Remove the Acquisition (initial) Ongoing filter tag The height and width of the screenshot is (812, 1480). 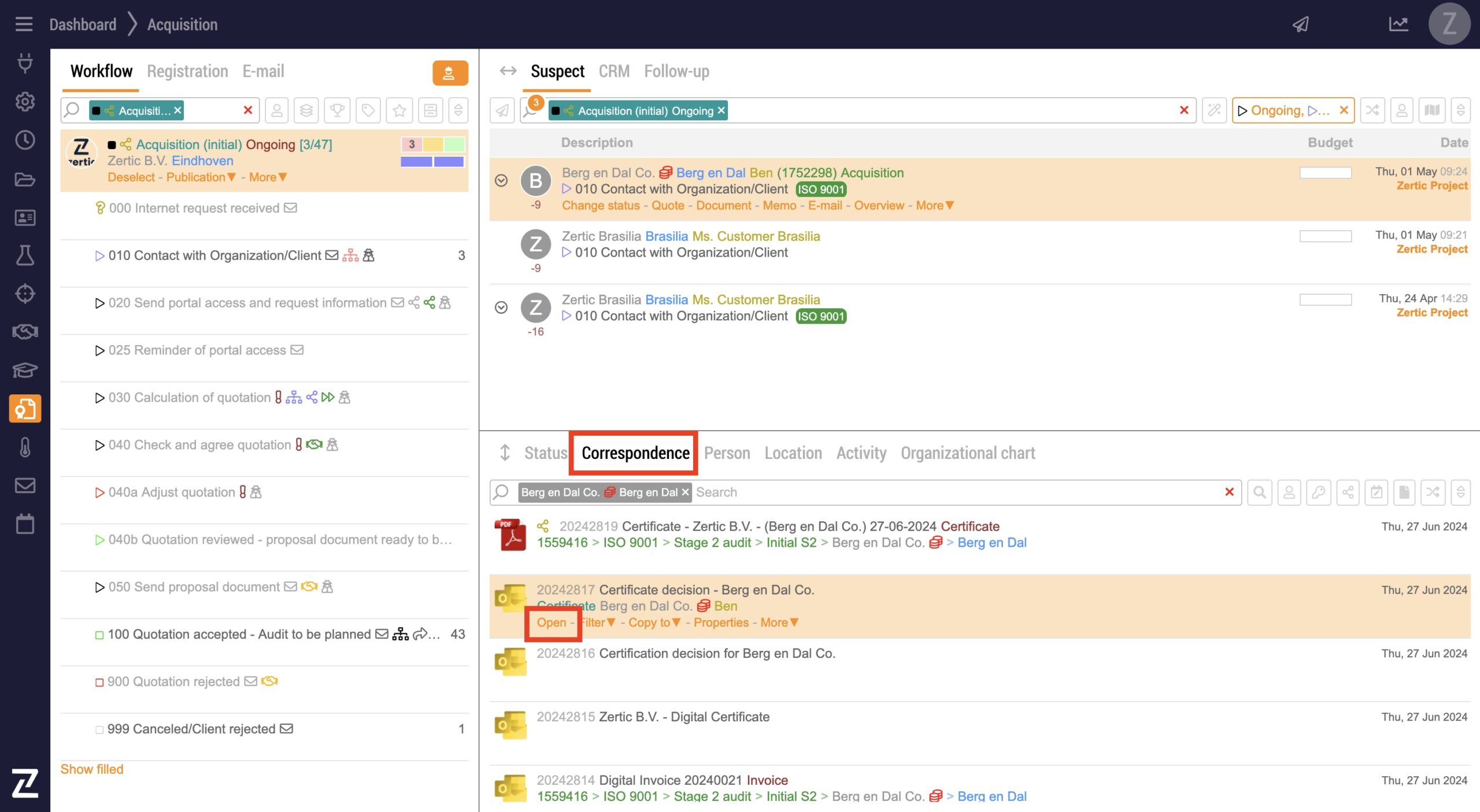pos(721,110)
